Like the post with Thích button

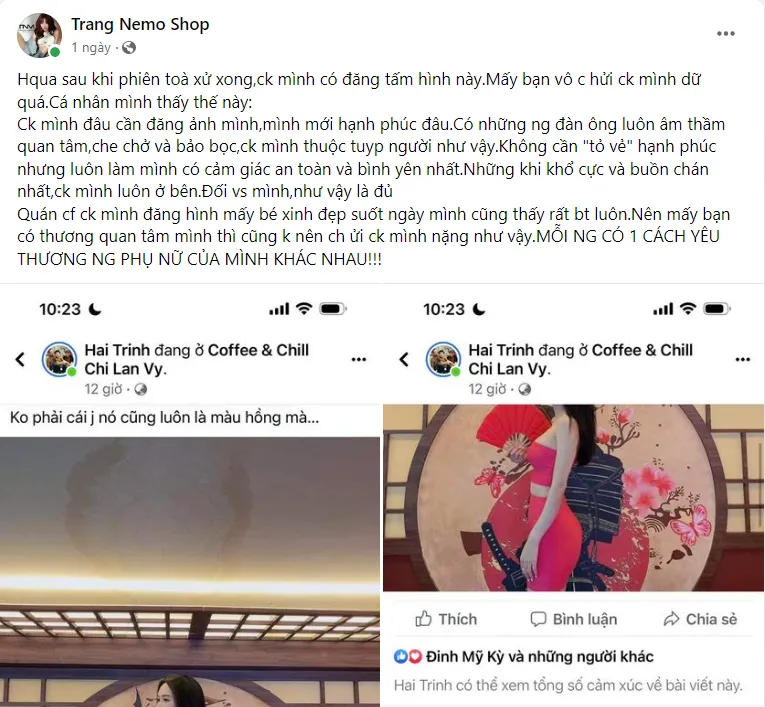pyautogui.click(x=446, y=619)
